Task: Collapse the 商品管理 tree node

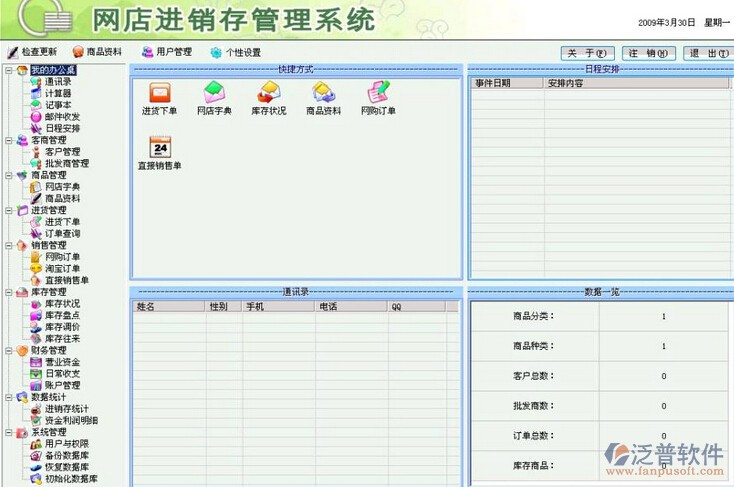Action: [x=8, y=175]
